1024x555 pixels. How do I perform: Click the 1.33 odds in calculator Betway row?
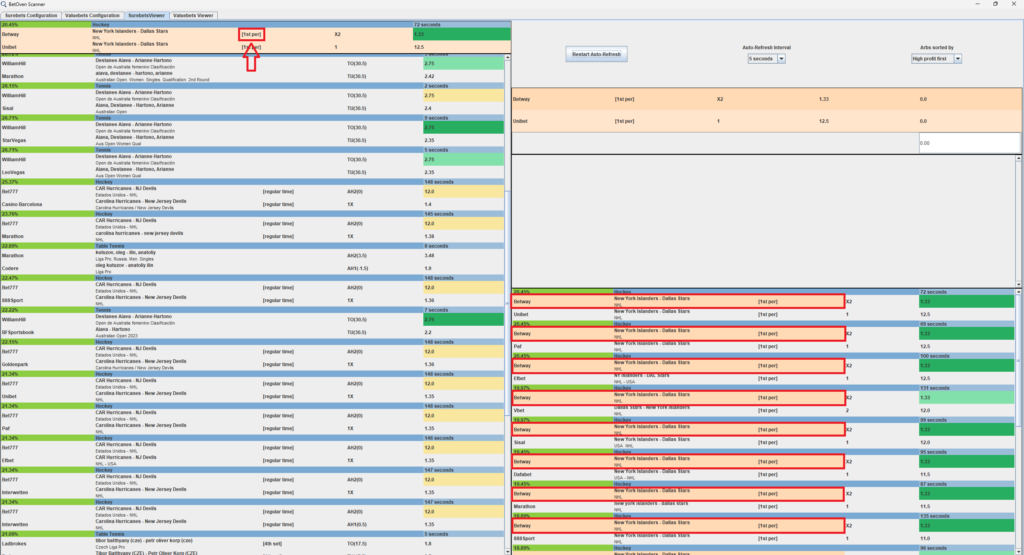(824, 99)
